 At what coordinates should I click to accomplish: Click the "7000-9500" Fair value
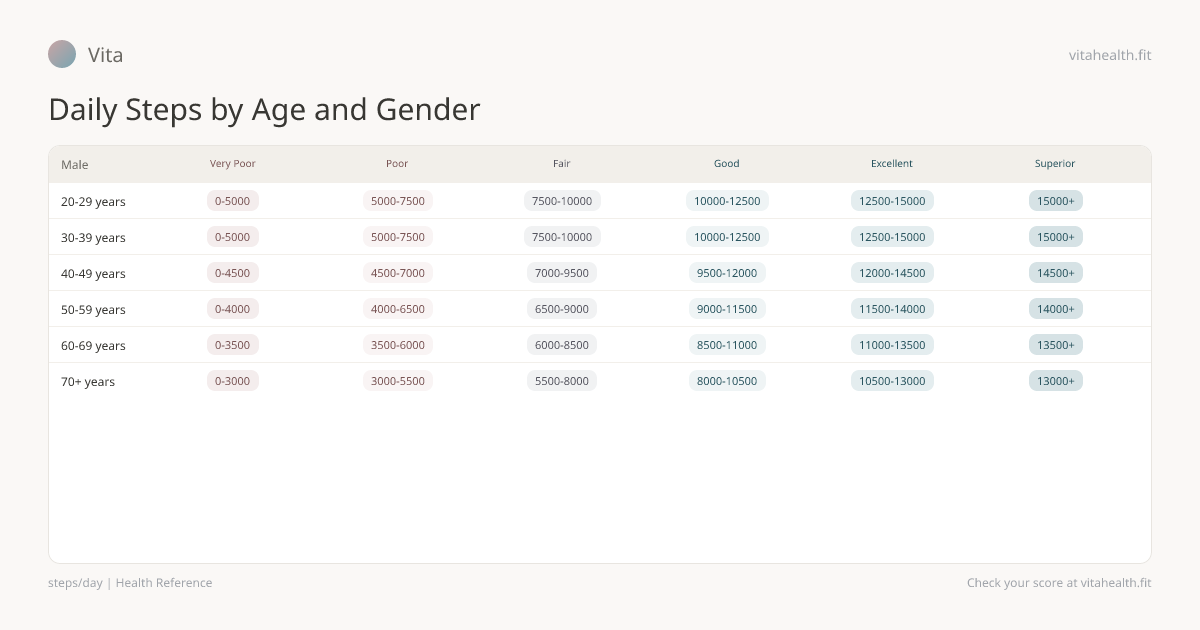562,273
